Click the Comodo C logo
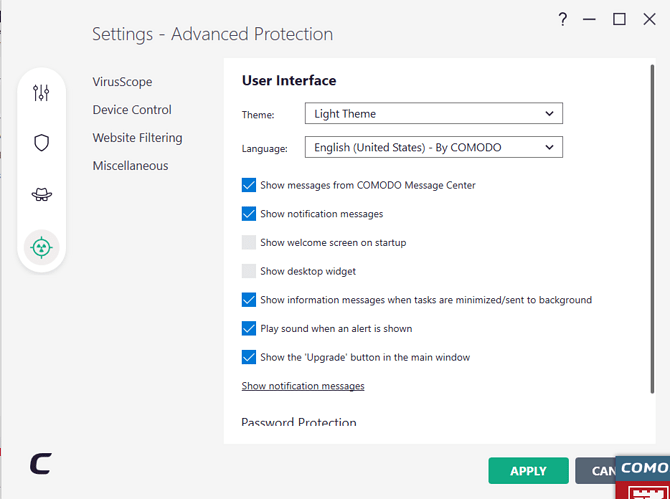Viewport: 670px width, 499px height. [41, 464]
